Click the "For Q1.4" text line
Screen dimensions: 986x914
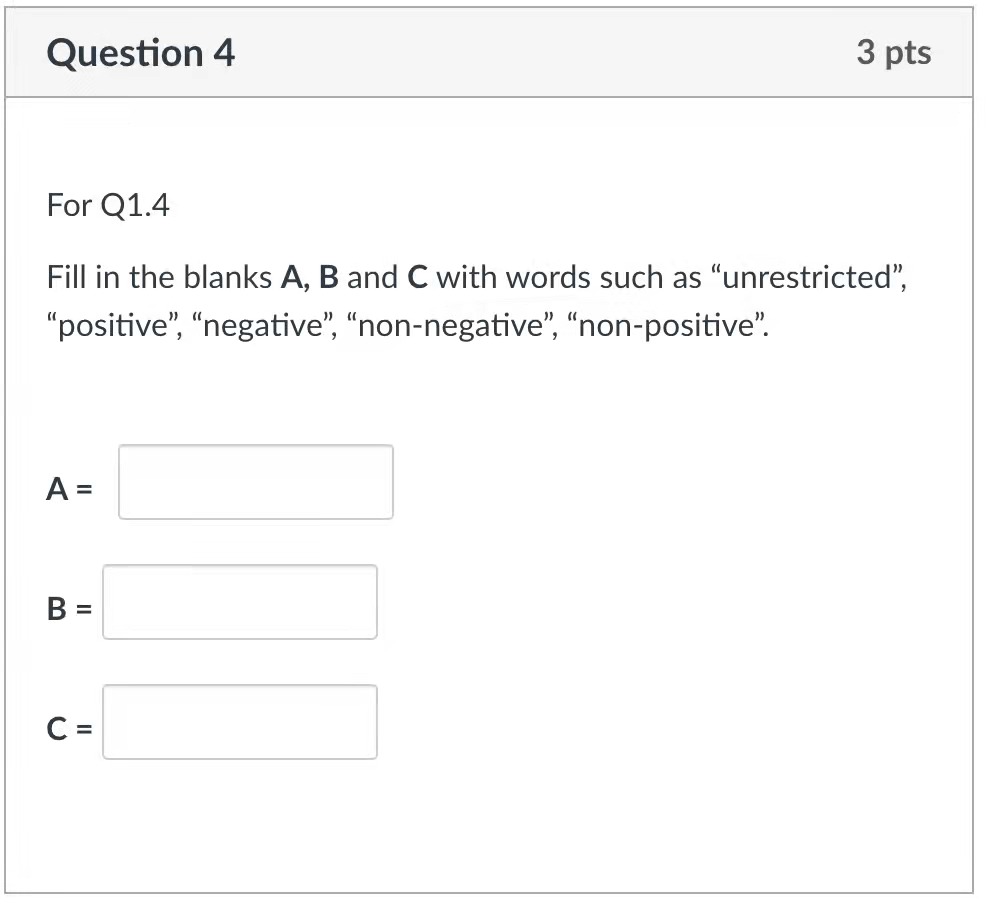click(108, 207)
